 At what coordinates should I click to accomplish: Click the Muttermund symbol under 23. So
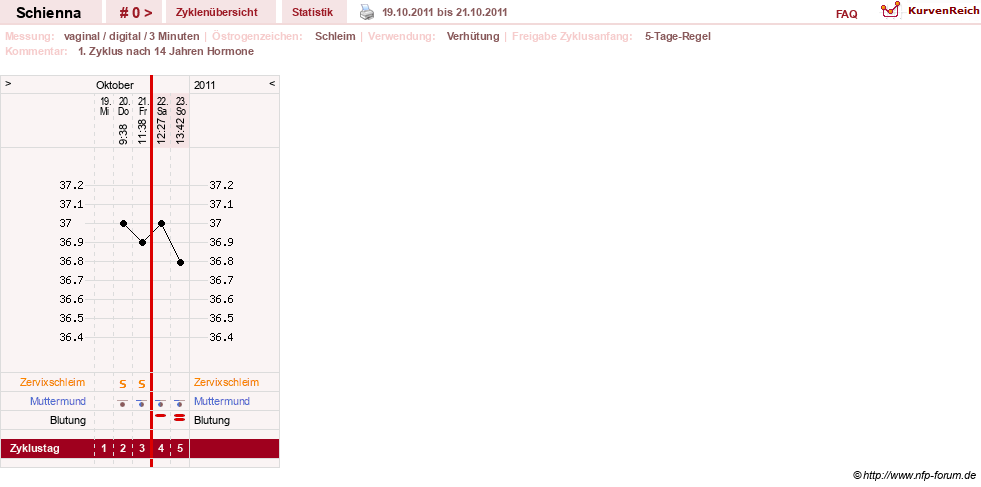tap(180, 402)
